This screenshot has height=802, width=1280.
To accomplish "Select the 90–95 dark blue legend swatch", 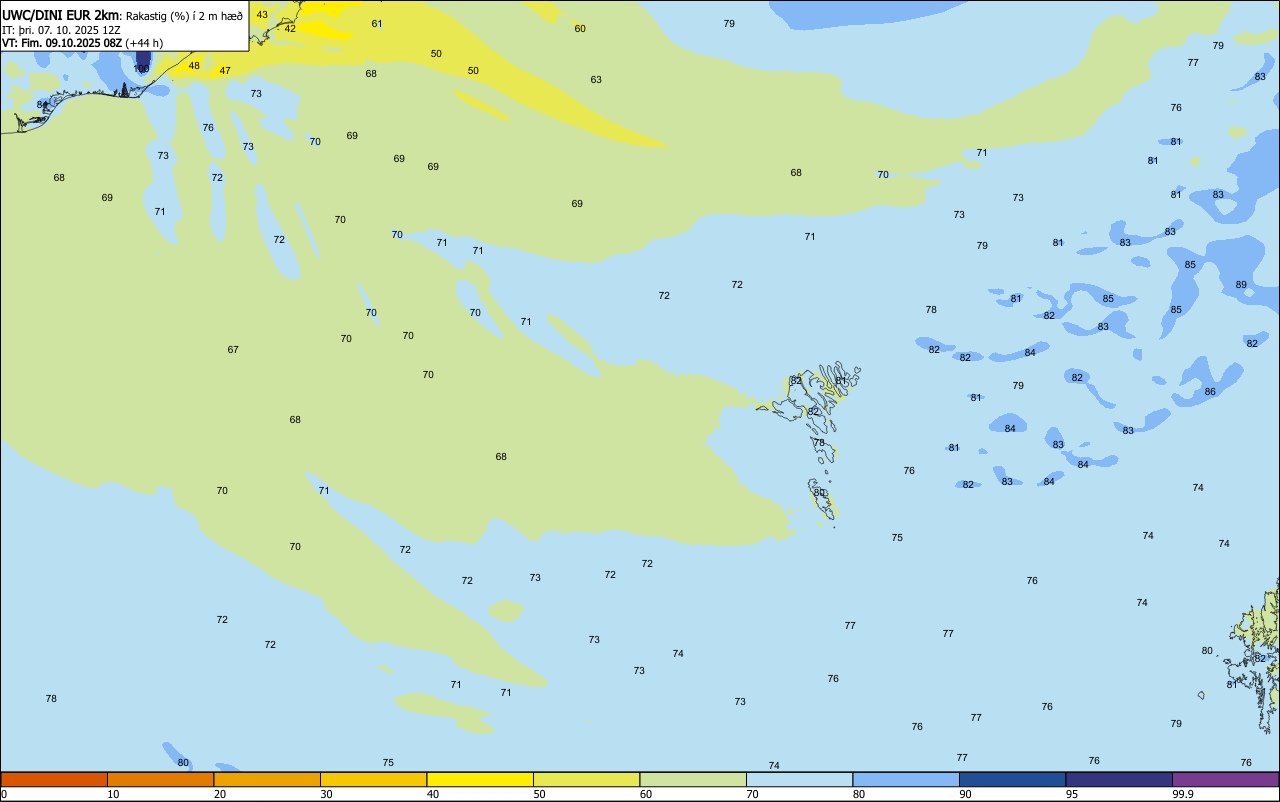I will pyautogui.click(x=1012, y=779).
